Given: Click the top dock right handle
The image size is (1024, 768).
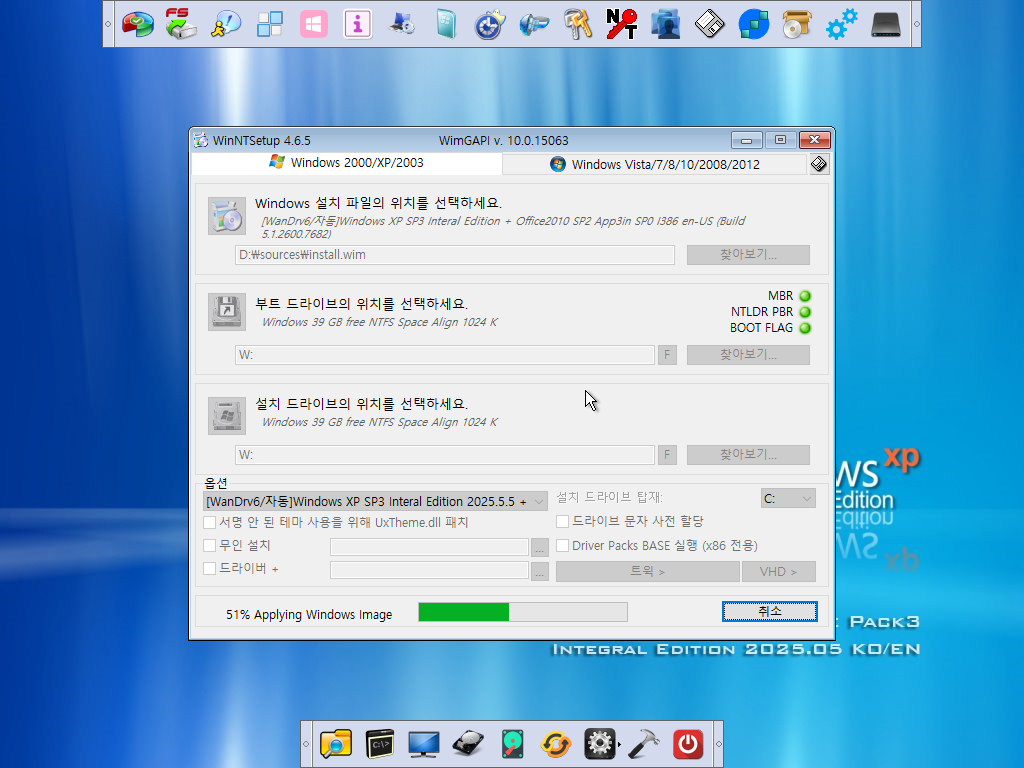Looking at the screenshot, I should tap(916, 24).
